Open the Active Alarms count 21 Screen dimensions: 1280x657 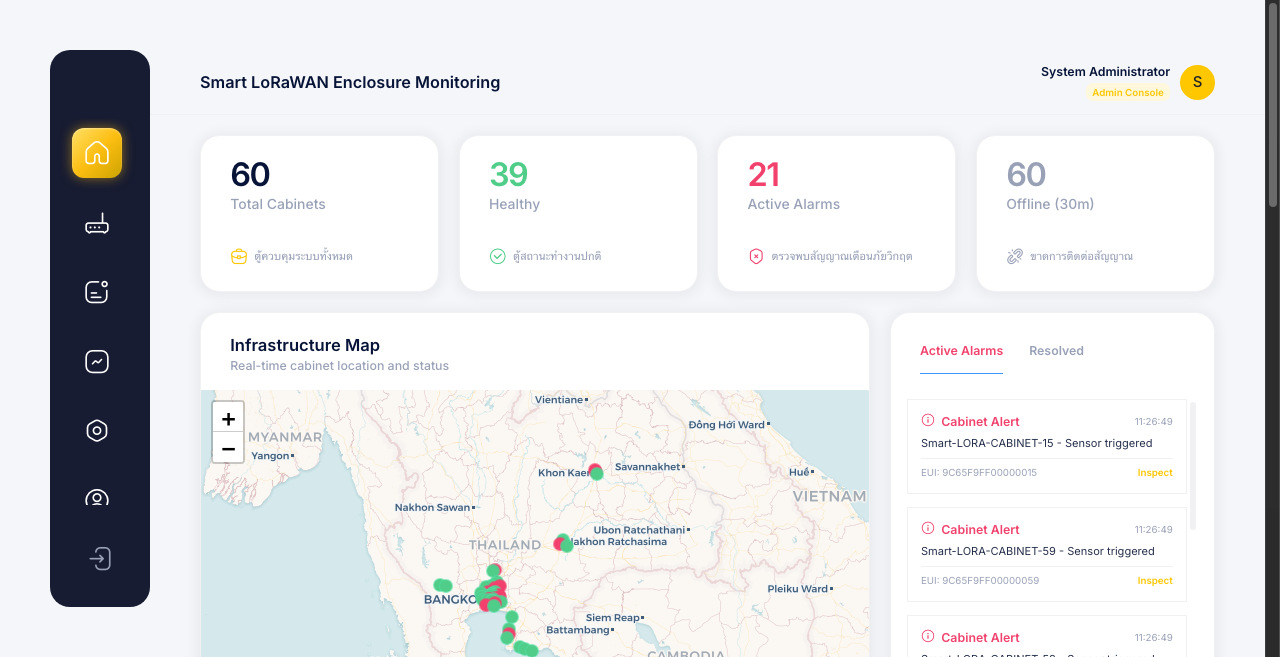764,174
